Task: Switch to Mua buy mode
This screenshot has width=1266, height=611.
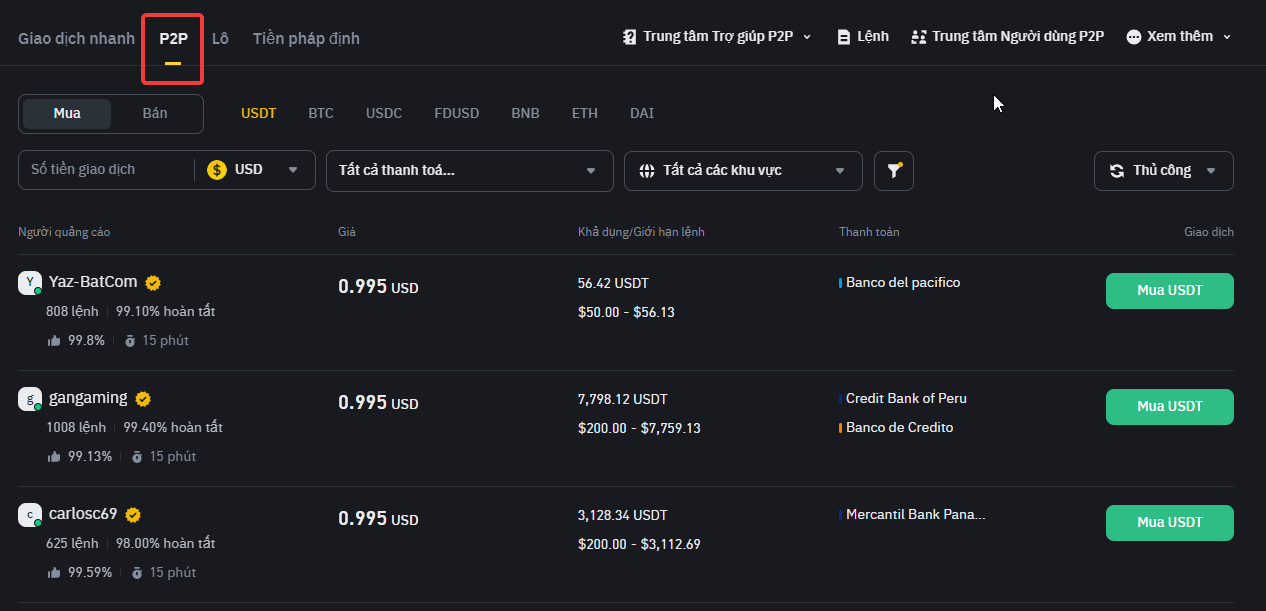Action: (67, 114)
